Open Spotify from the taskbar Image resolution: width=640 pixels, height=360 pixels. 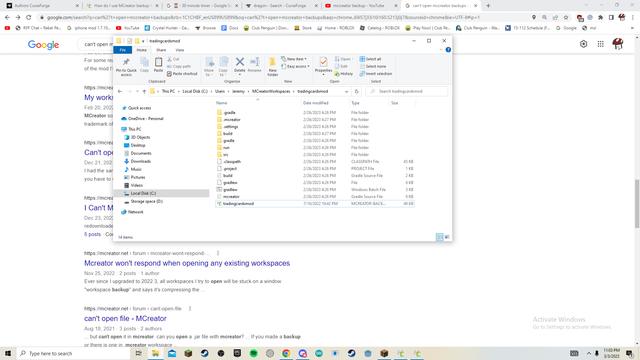[x=253, y=353]
